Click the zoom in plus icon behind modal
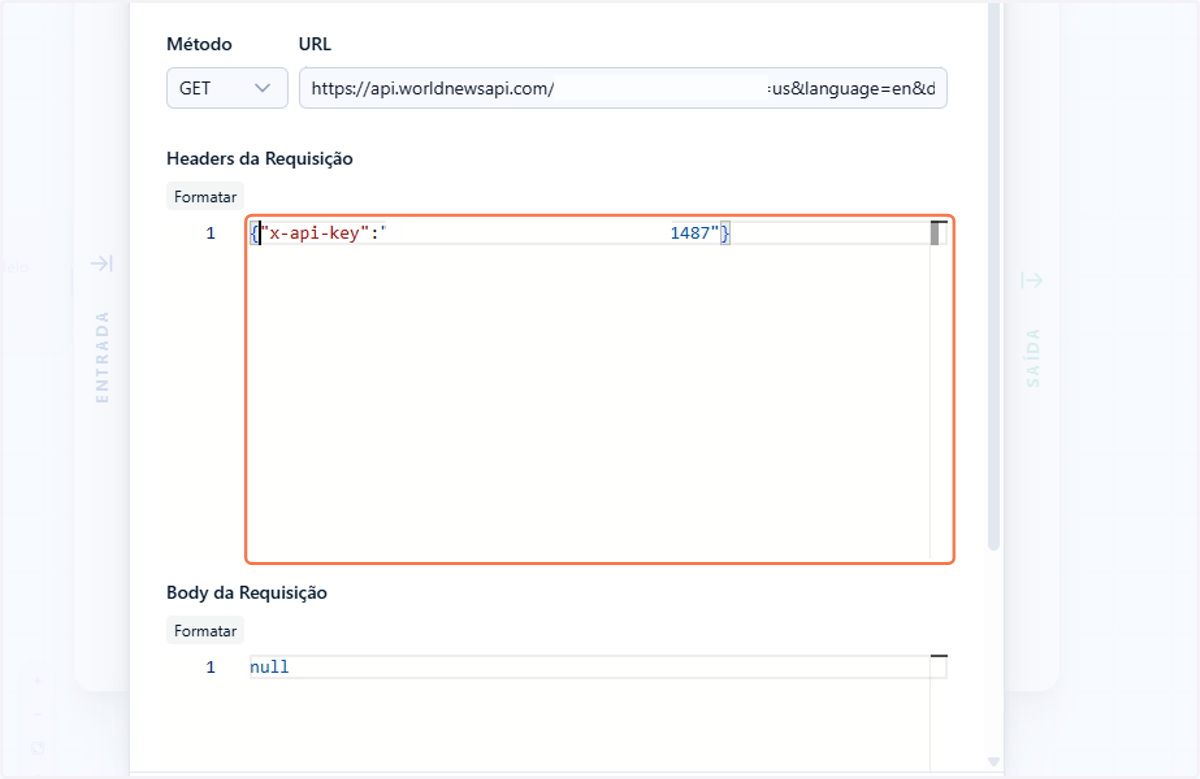1200x779 pixels. click(37, 681)
